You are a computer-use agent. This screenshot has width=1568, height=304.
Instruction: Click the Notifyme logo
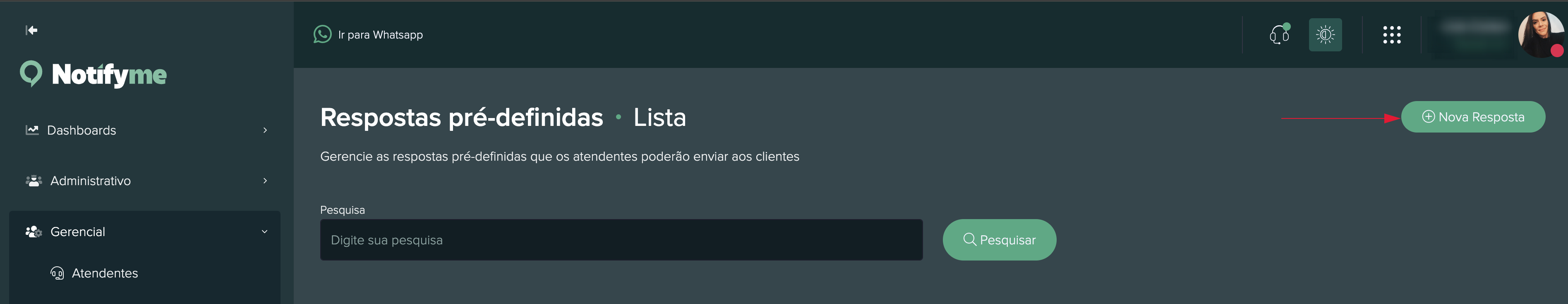[93, 75]
